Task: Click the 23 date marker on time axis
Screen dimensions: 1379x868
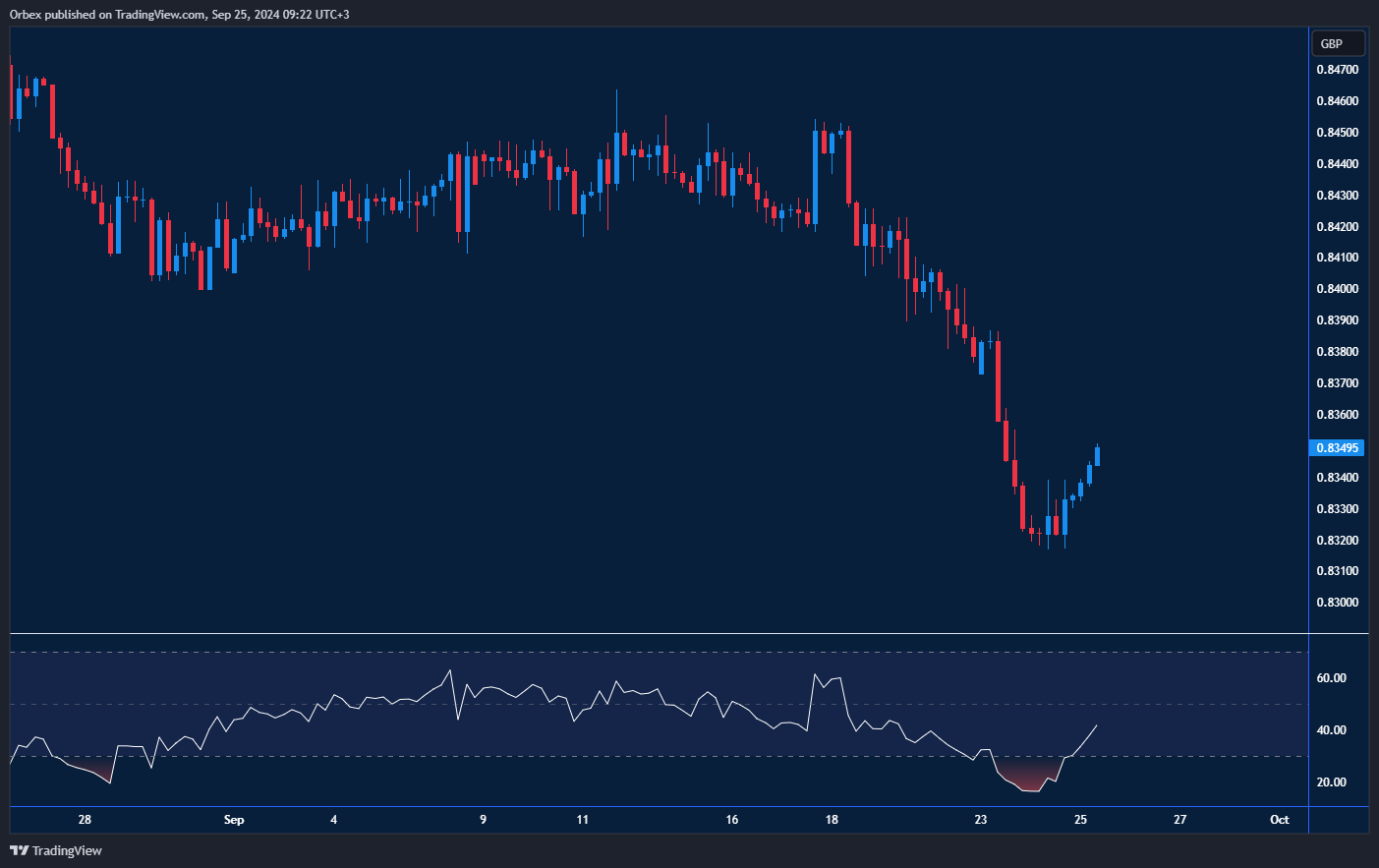Action: click(x=980, y=820)
